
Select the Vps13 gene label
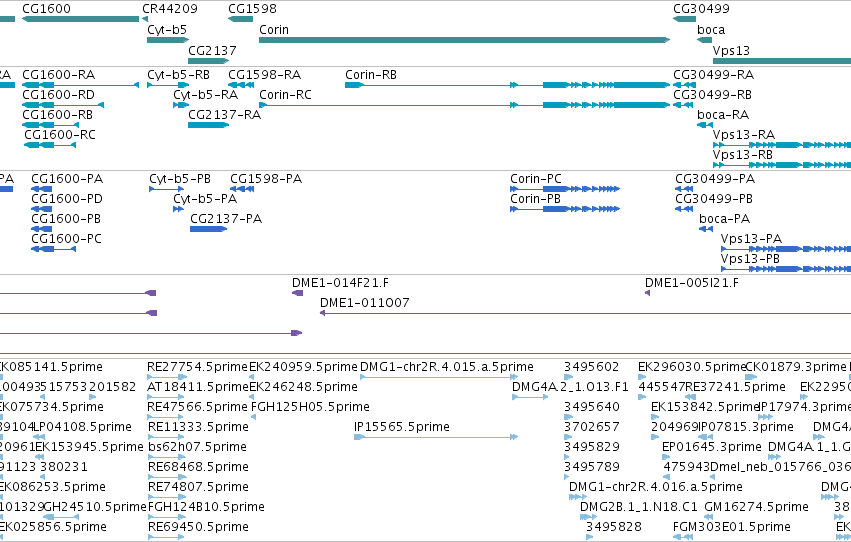[731, 50]
